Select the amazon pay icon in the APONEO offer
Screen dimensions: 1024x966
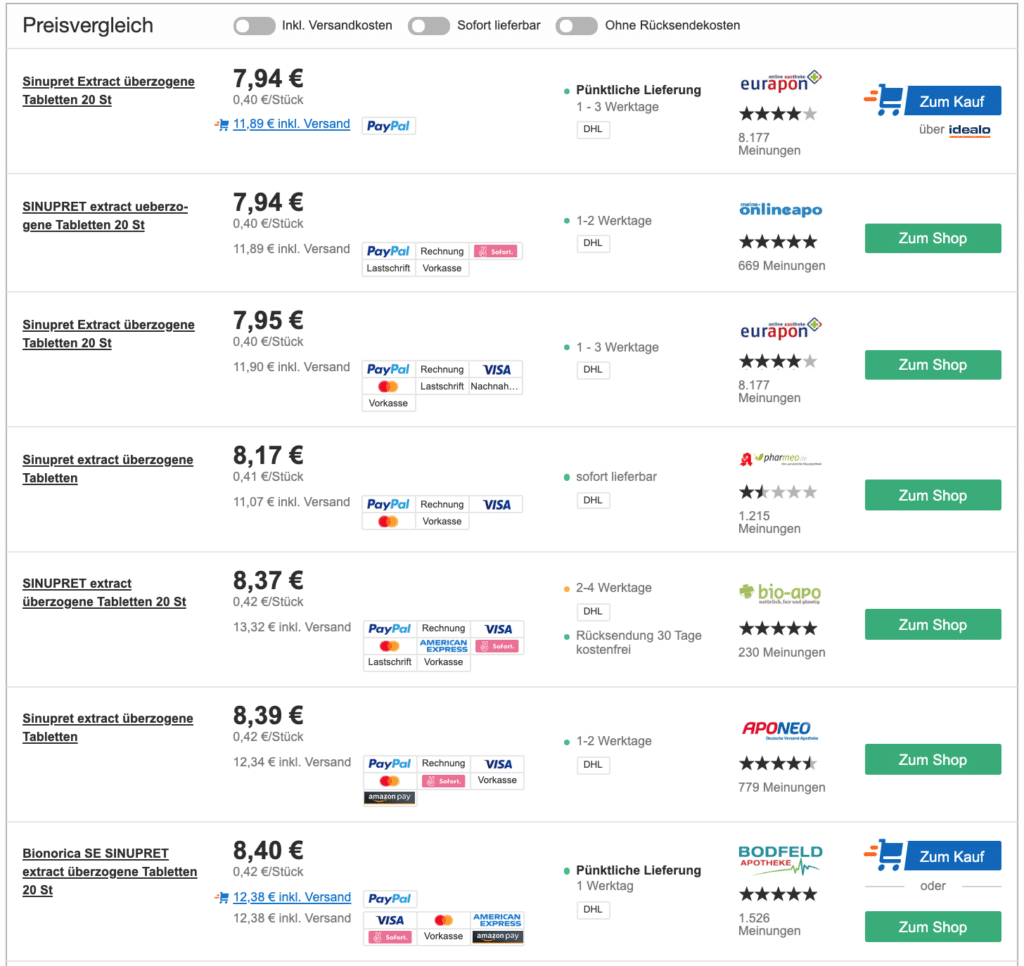(390, 797)
